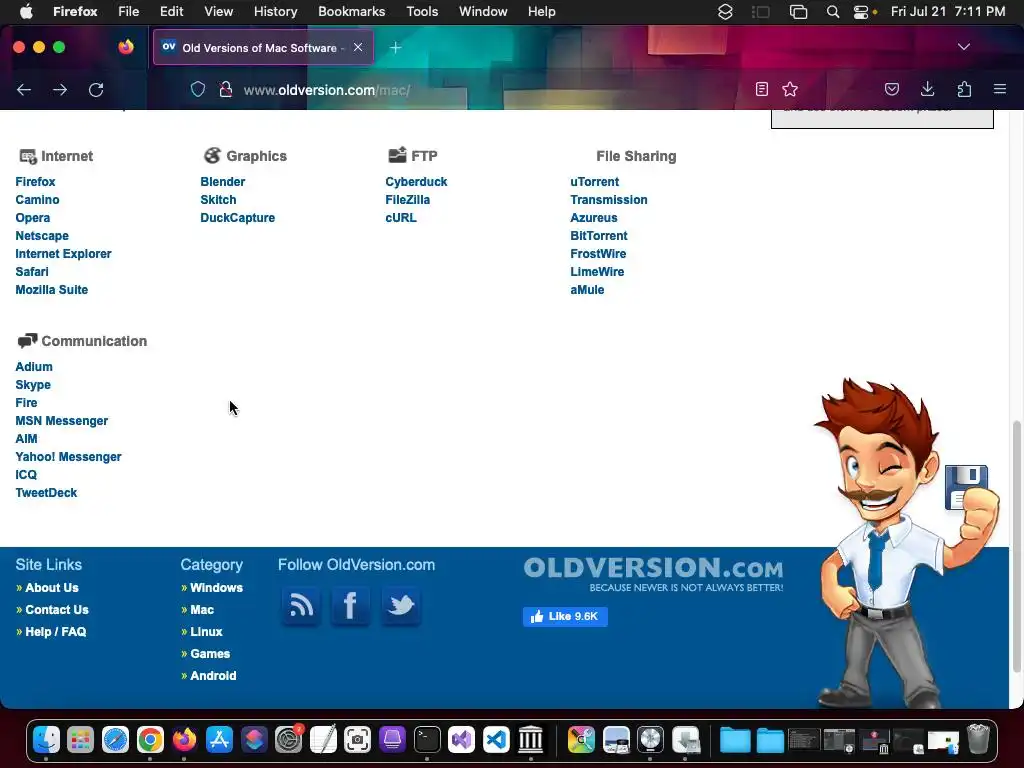Open the Camino link
This screenshot has width=1024, height=768.
tap(37, 200)
